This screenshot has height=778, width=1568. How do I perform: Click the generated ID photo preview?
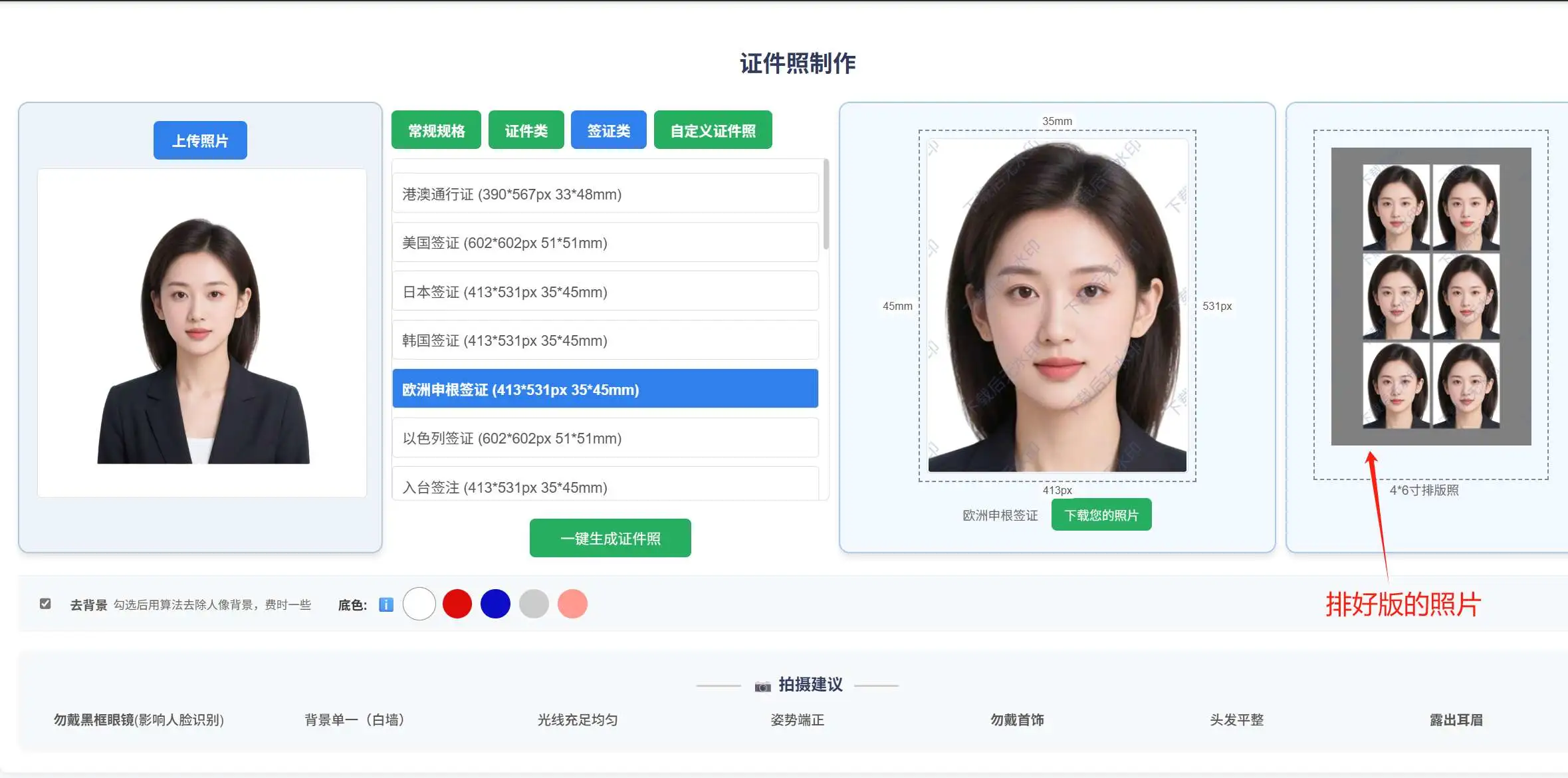(1057, 305)
